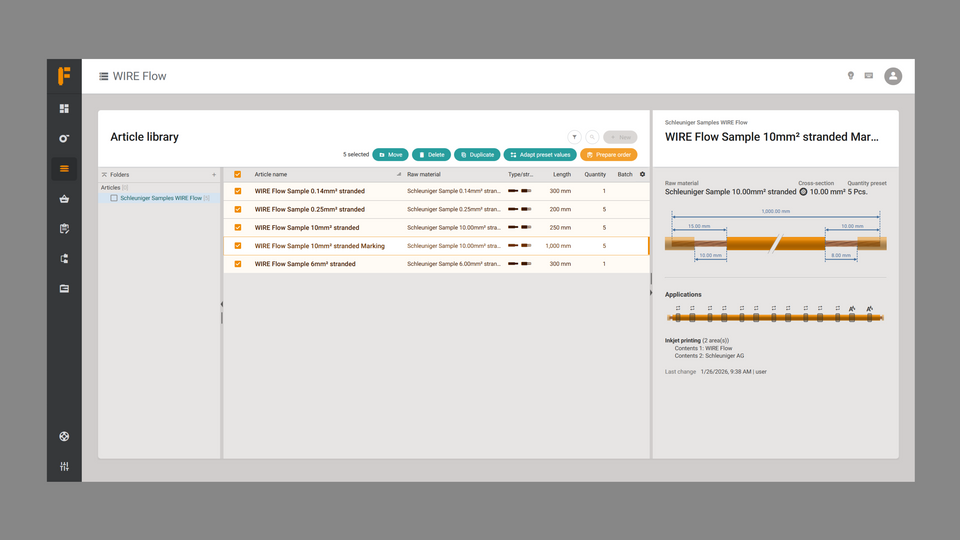Open table column settings gear icon
This screenshot has width=960, height=540.
tap(642, 174)
